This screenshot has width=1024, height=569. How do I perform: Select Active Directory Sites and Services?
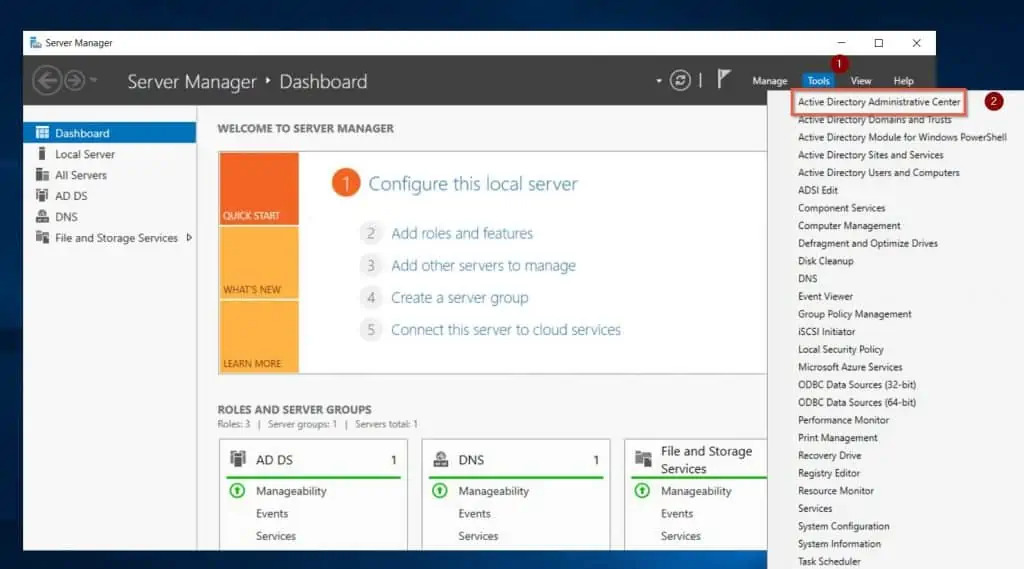(871, 155)
